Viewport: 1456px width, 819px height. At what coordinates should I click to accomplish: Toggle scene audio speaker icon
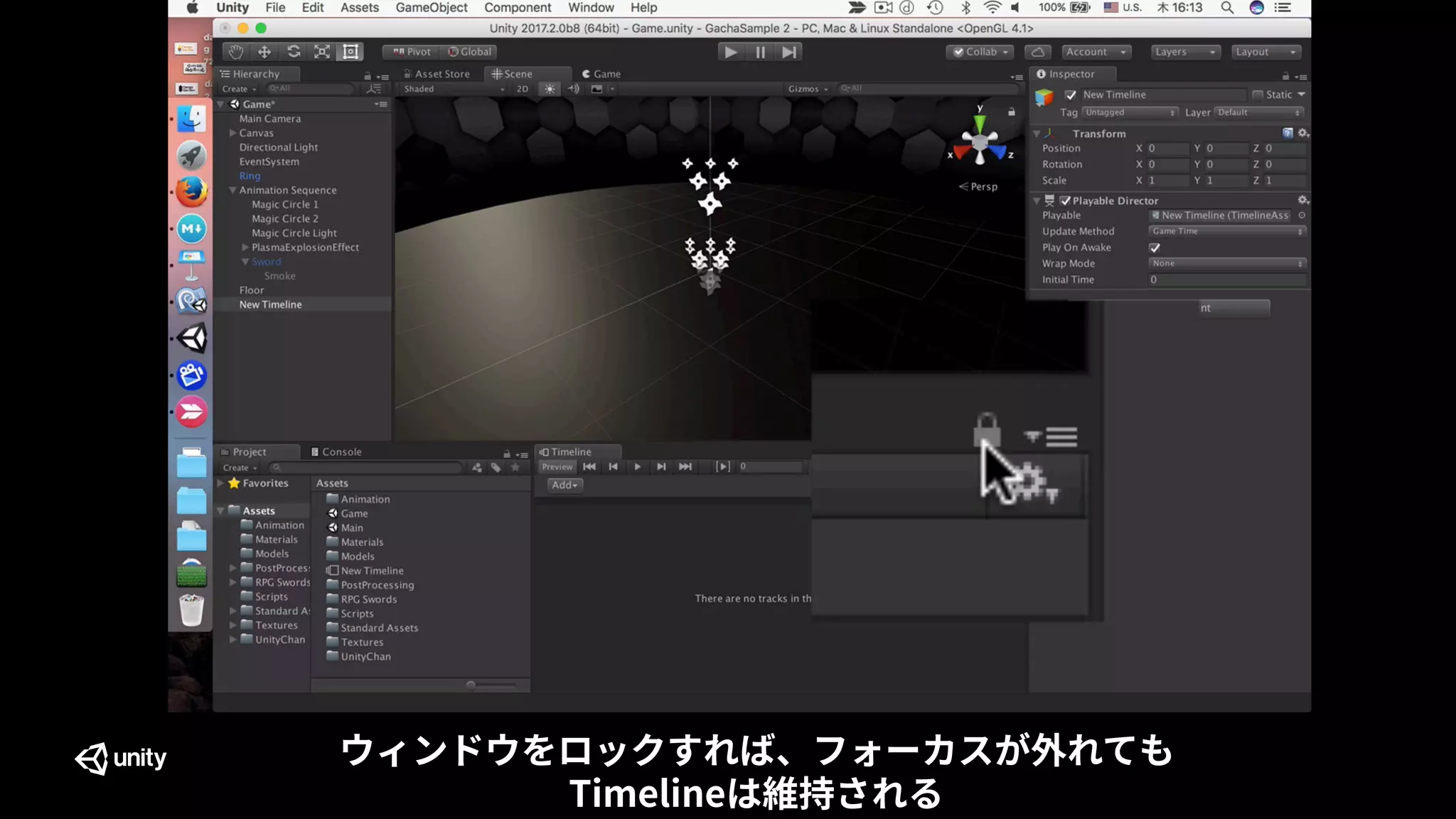(573, 89)
